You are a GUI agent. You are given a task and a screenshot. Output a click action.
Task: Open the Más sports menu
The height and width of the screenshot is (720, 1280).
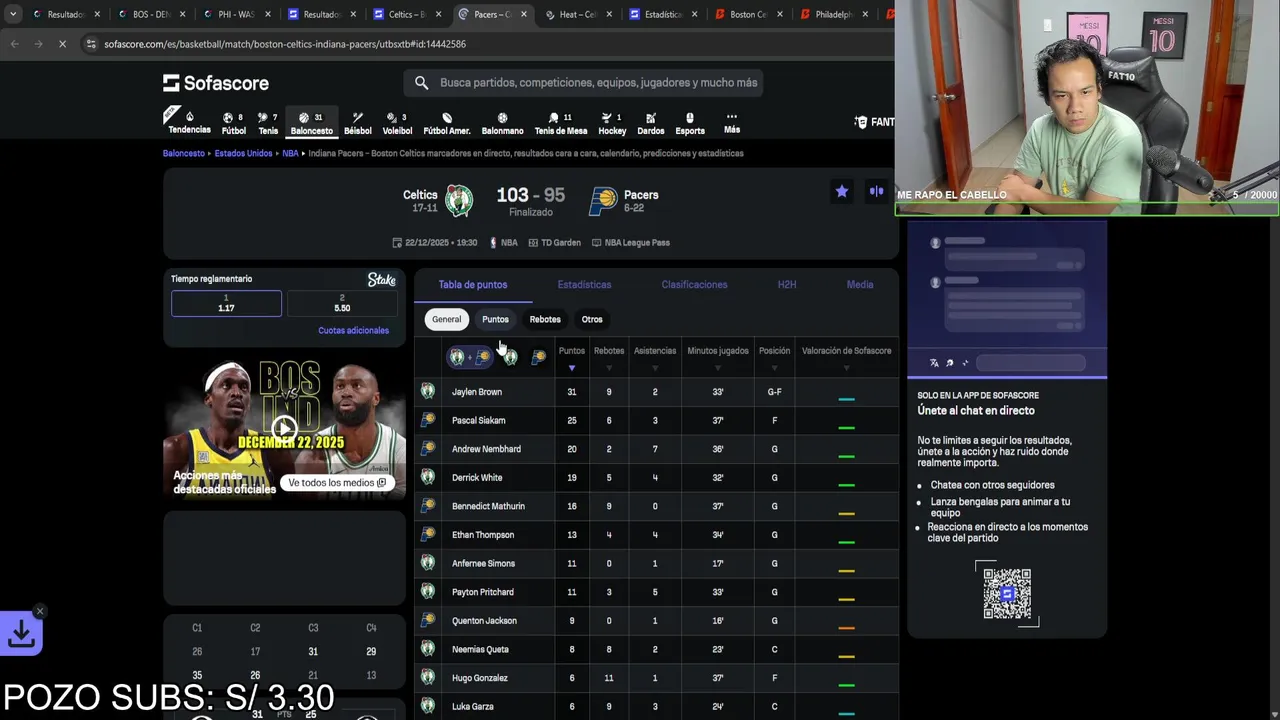pos(732,123)
